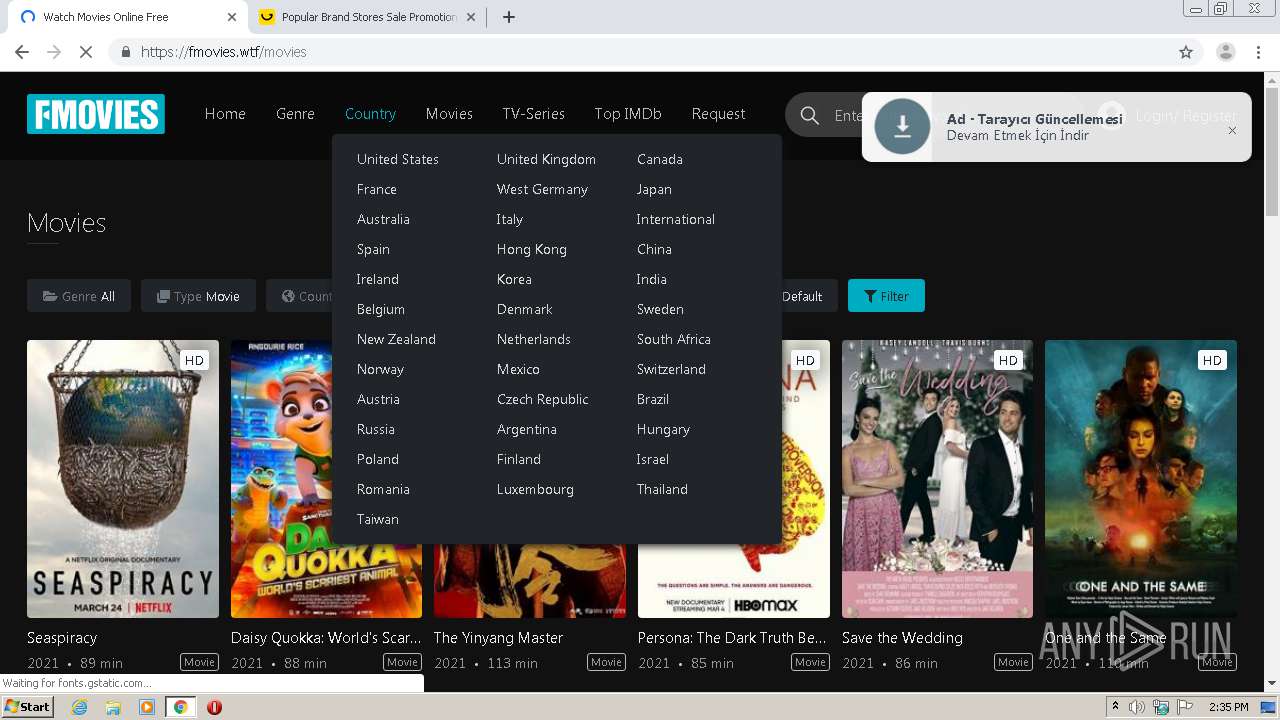Viewport: 1280px width, 720px height.
Task: Close the Watch Movies Online Free tab
Action: [232, 17]
